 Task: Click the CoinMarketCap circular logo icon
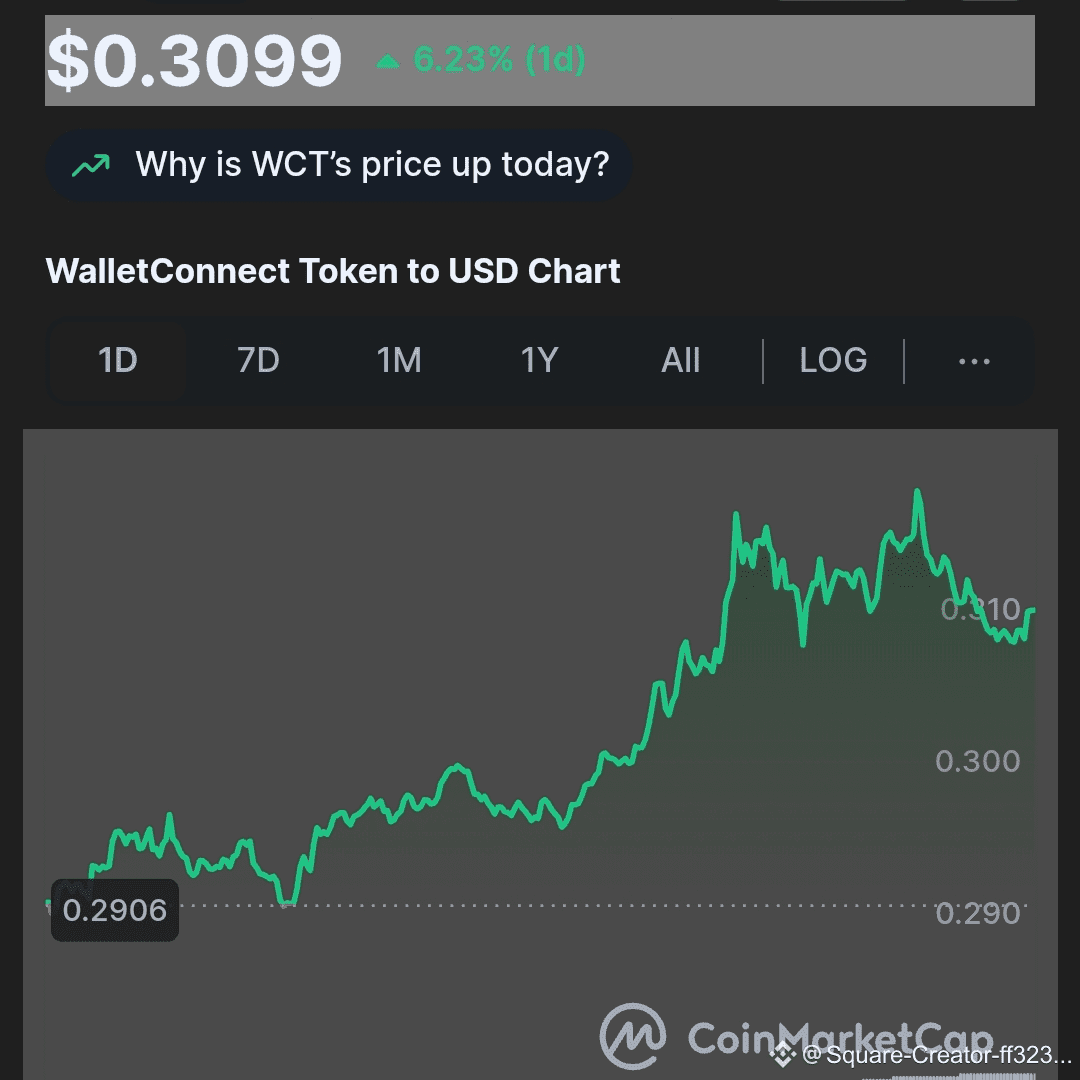[x=633, y=1036]
